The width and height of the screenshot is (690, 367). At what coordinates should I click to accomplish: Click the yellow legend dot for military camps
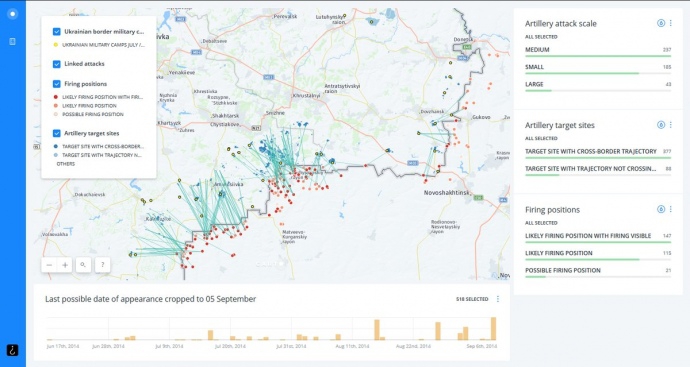[55, 45]
